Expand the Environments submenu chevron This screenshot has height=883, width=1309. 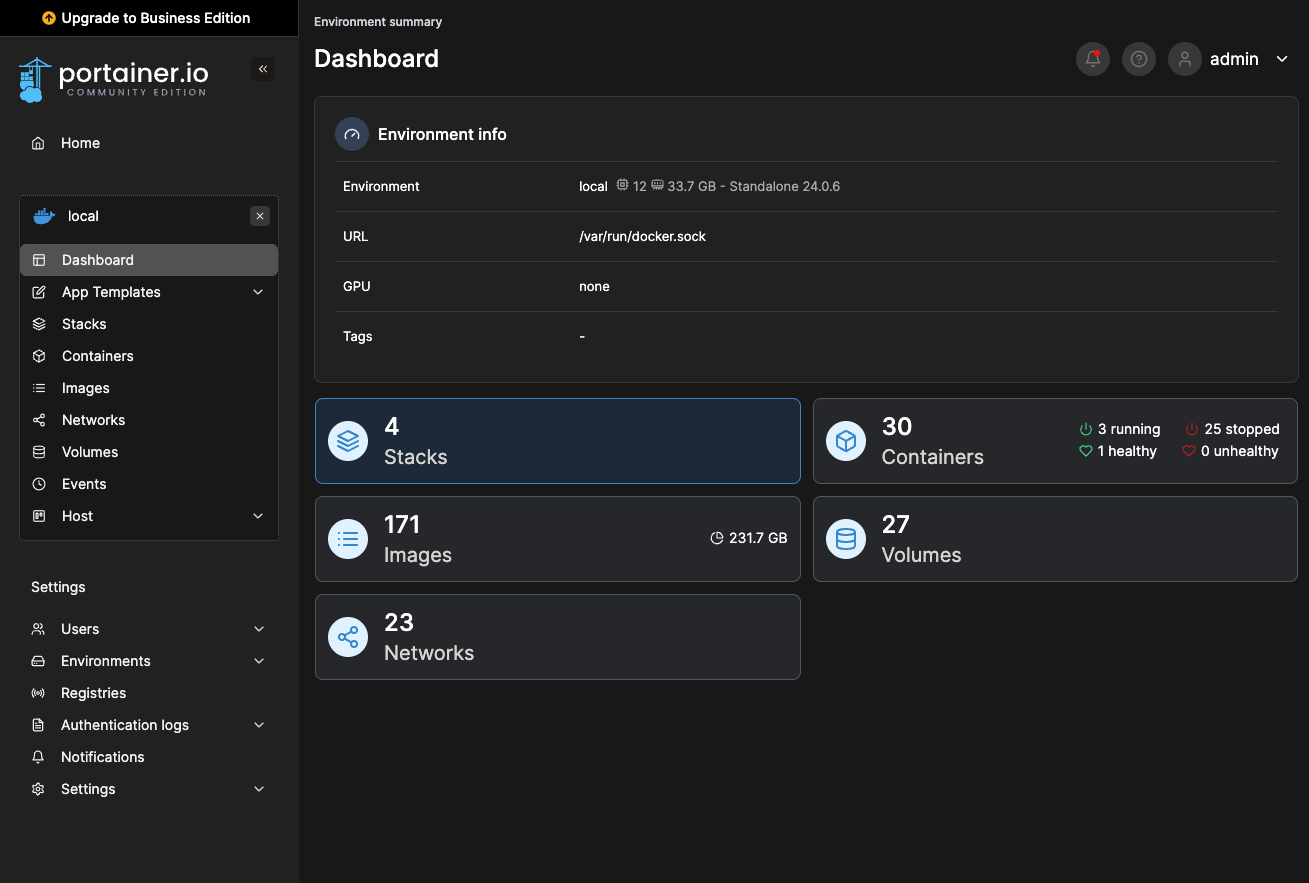pyautogui.click(x=259, y=661)
